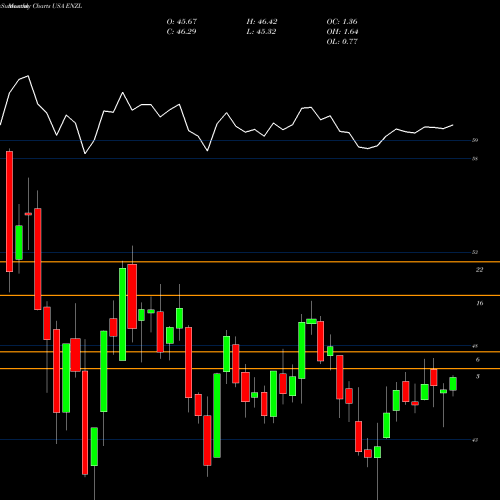Click the '58' price axis label

pyautogui.click(x=475, y=159)
